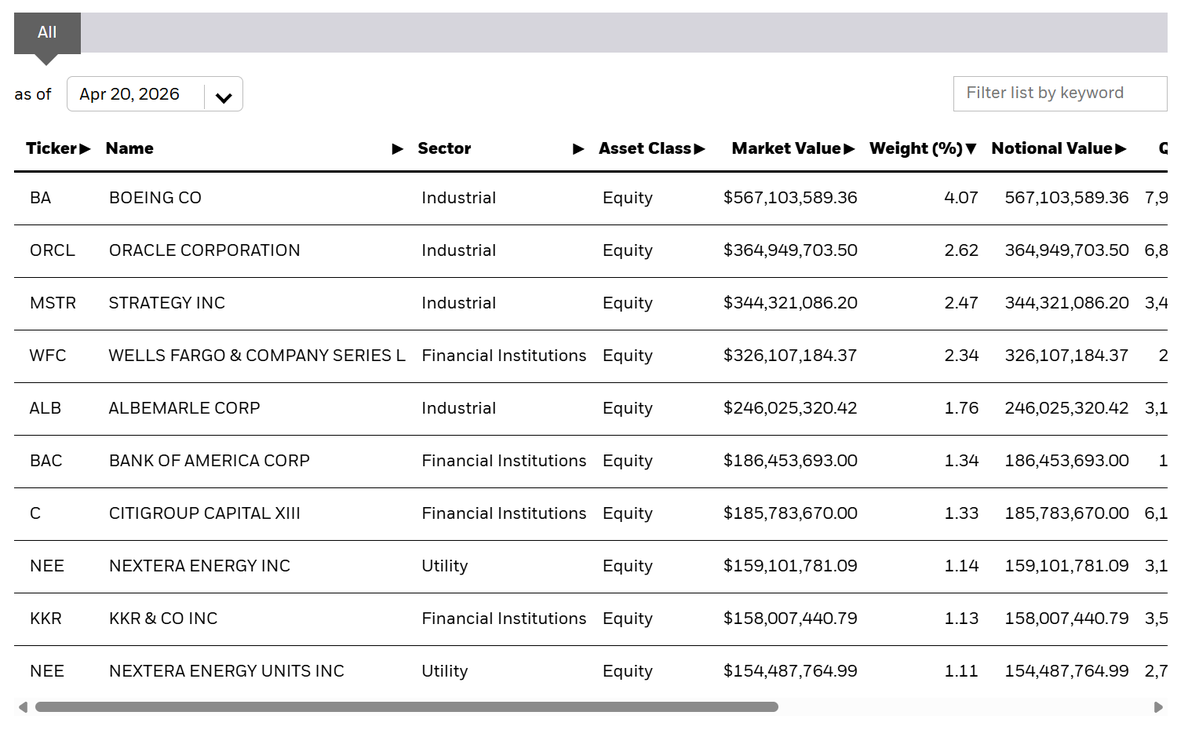Click weight value 1.11
This screenshot has width=1199, height=730.
[961, 673]
